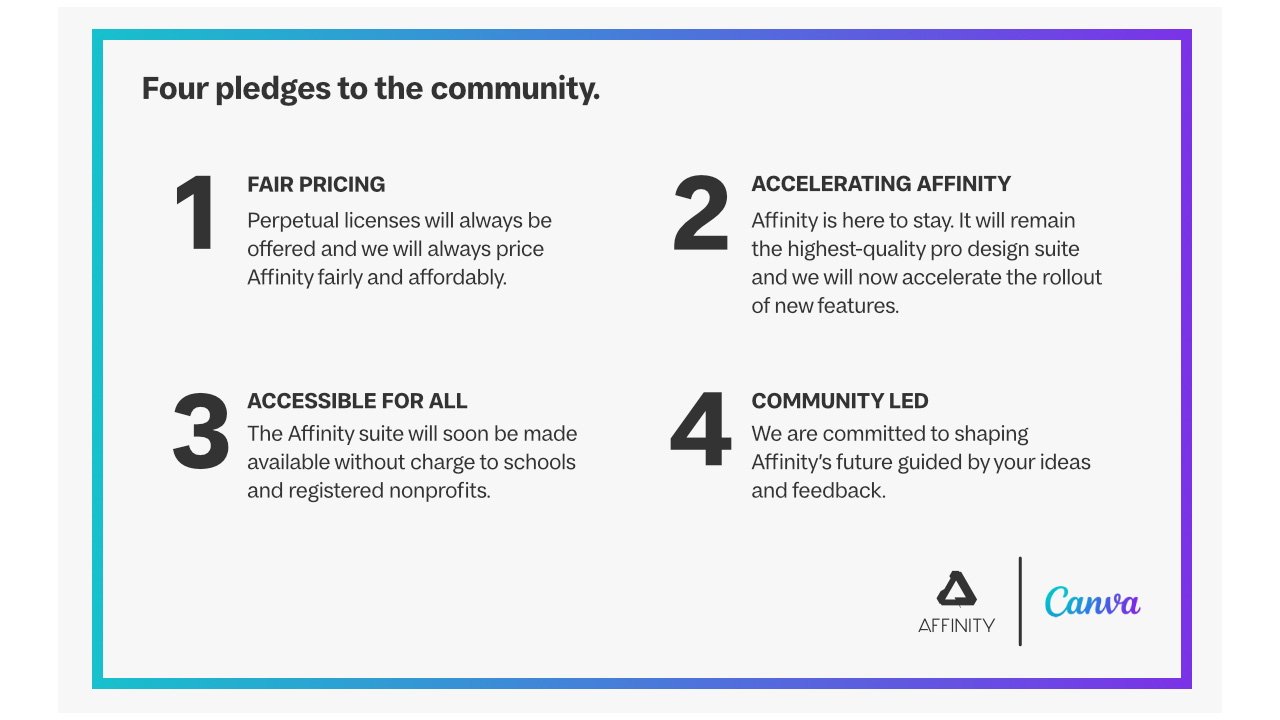The height and width of the screenshot is (720, 1280).
Task: Click the ACCELERATING AFFINITY heading
Action: coord(881,184)
